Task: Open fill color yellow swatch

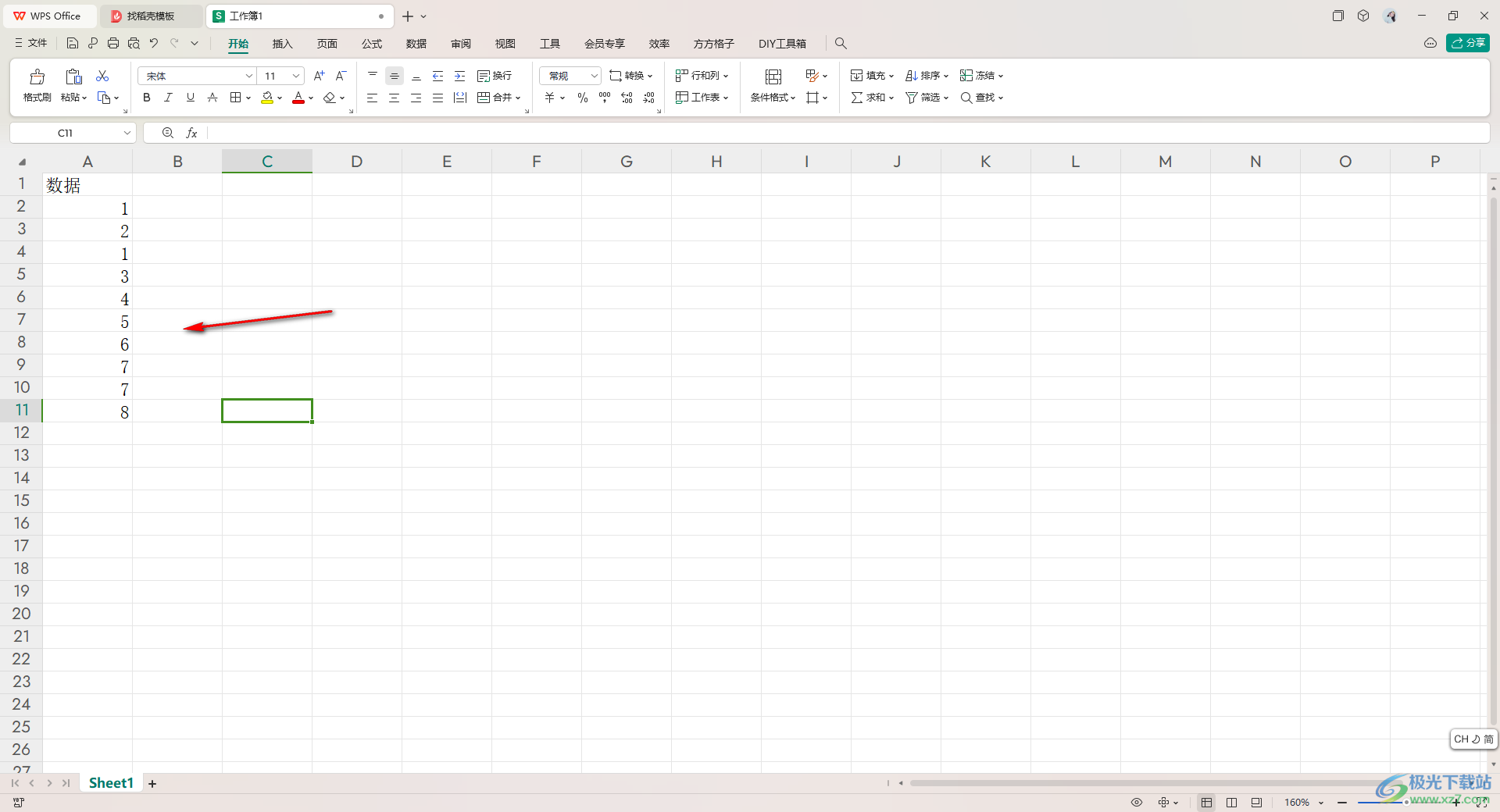Action: [x=267, y=98]
